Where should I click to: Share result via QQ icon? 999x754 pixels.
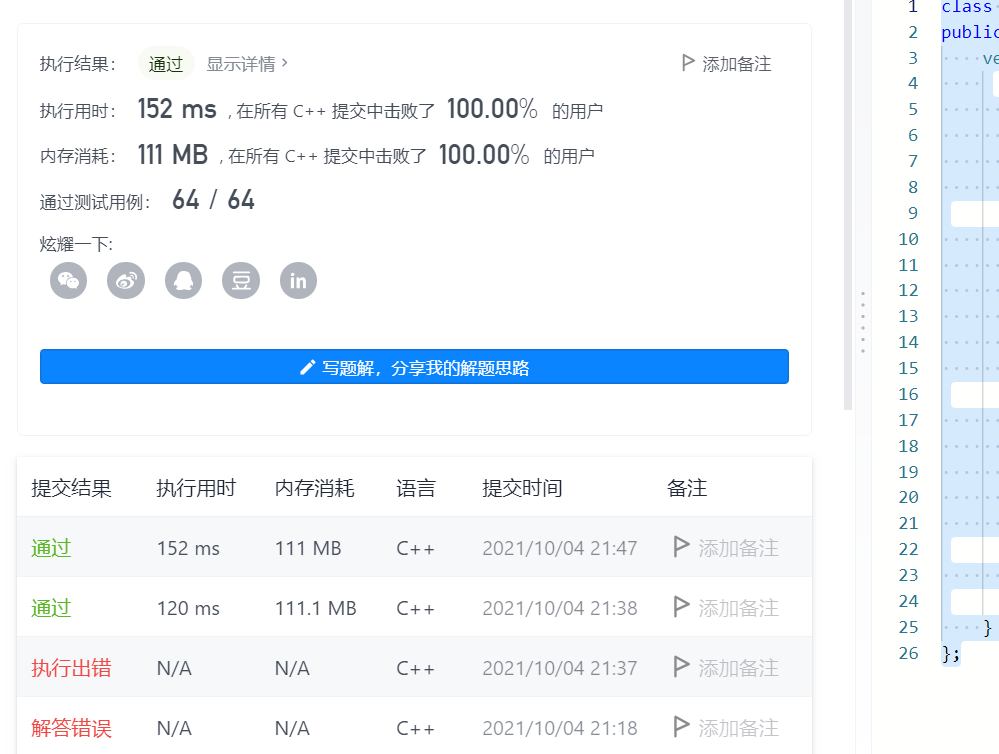pos(183,280)
